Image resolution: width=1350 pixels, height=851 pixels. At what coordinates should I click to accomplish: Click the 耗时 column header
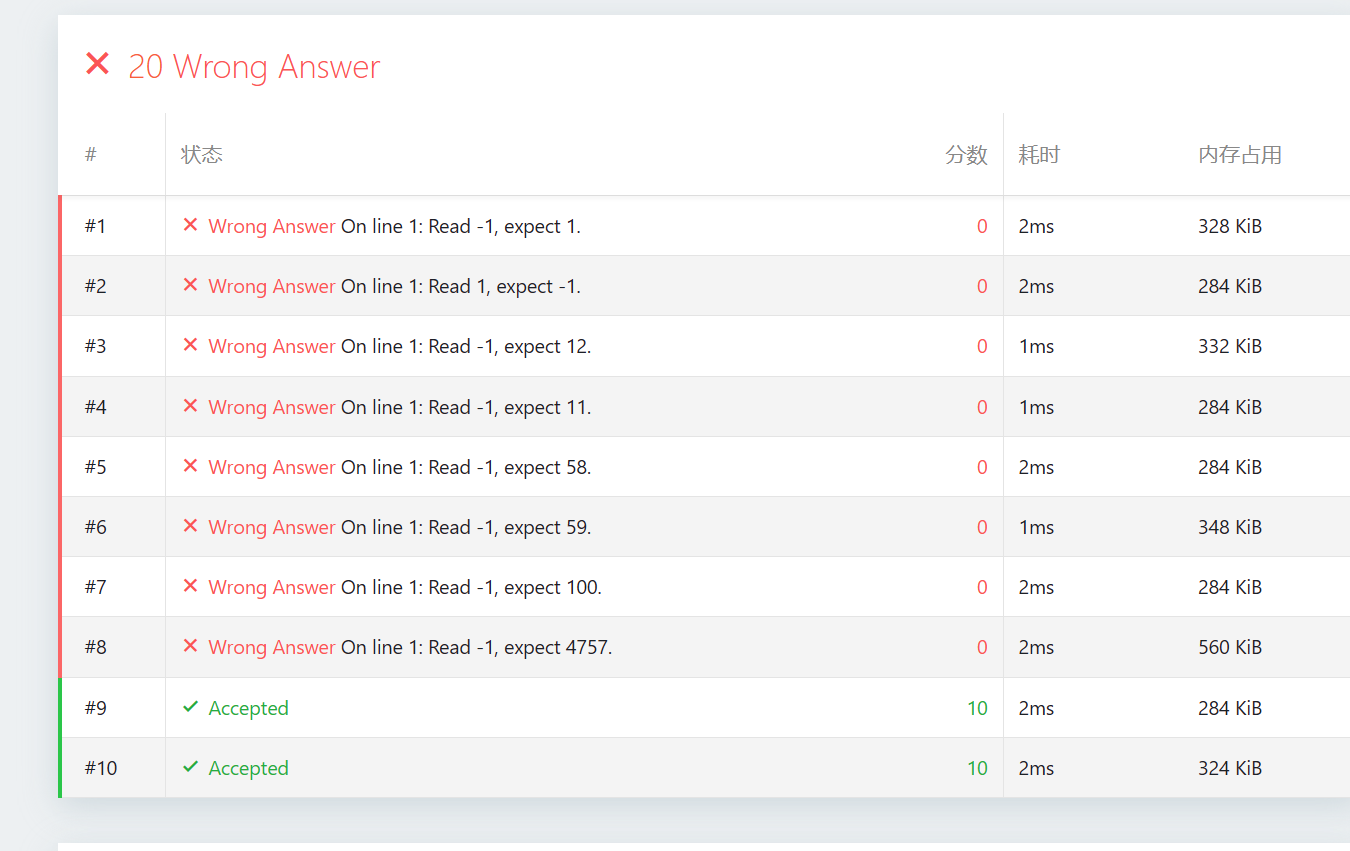1039,155
